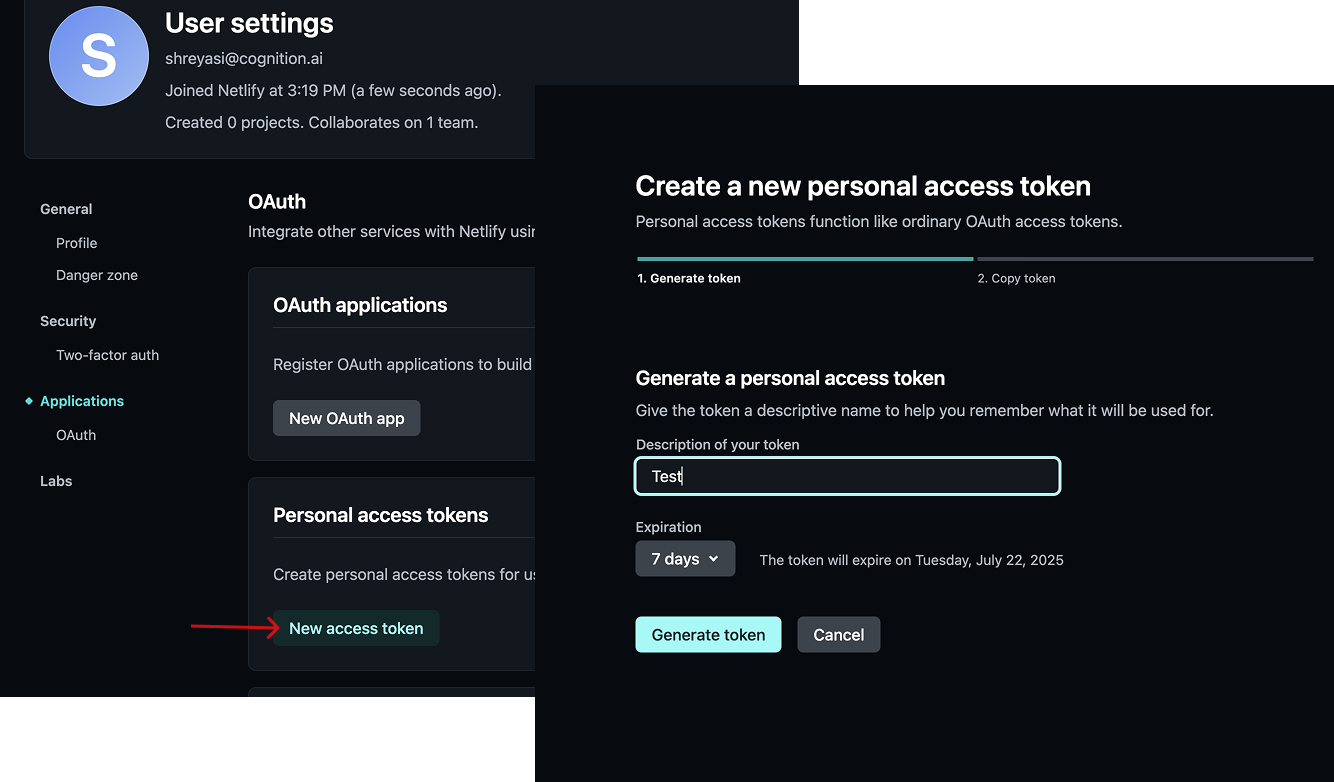This screenshot has width=1334, height=782.
Task: Click the New OAuth app button
Action: (x=347, y=418)
